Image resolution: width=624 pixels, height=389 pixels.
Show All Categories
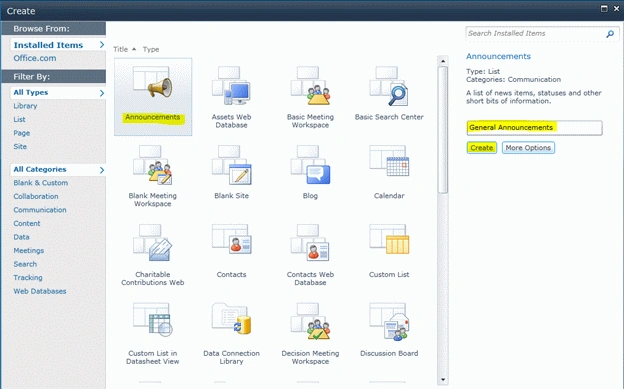tap(58, 169)
